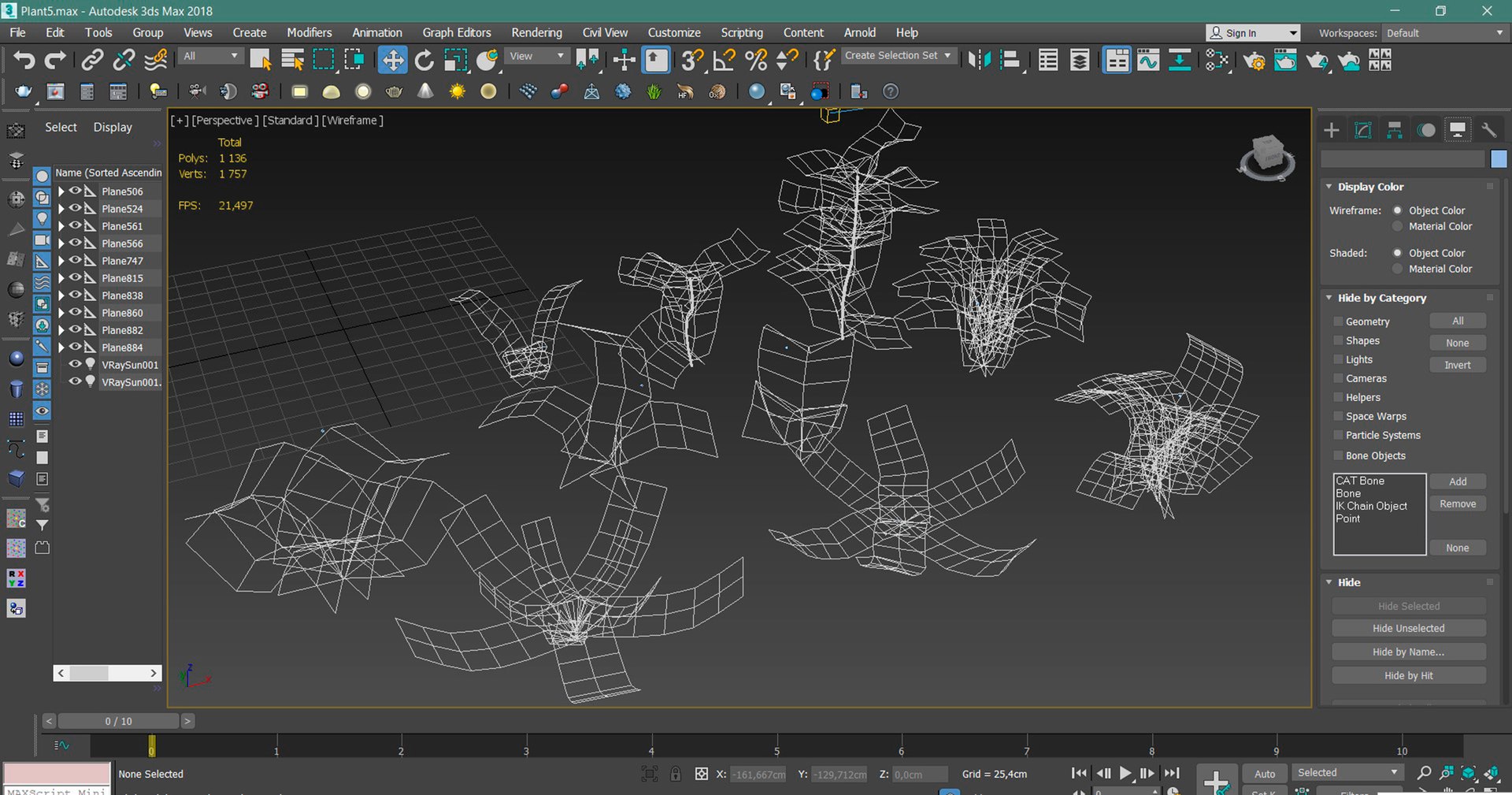Toggle the Percent Snap icon

coord(755,60)
